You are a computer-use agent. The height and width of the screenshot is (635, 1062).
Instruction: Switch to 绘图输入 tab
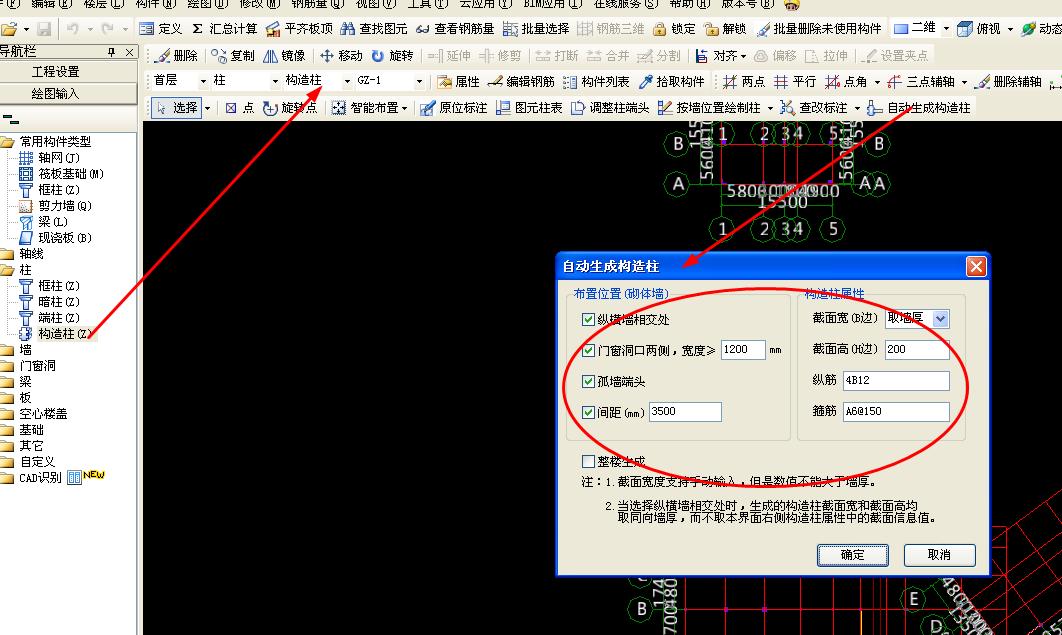[56, 93]
